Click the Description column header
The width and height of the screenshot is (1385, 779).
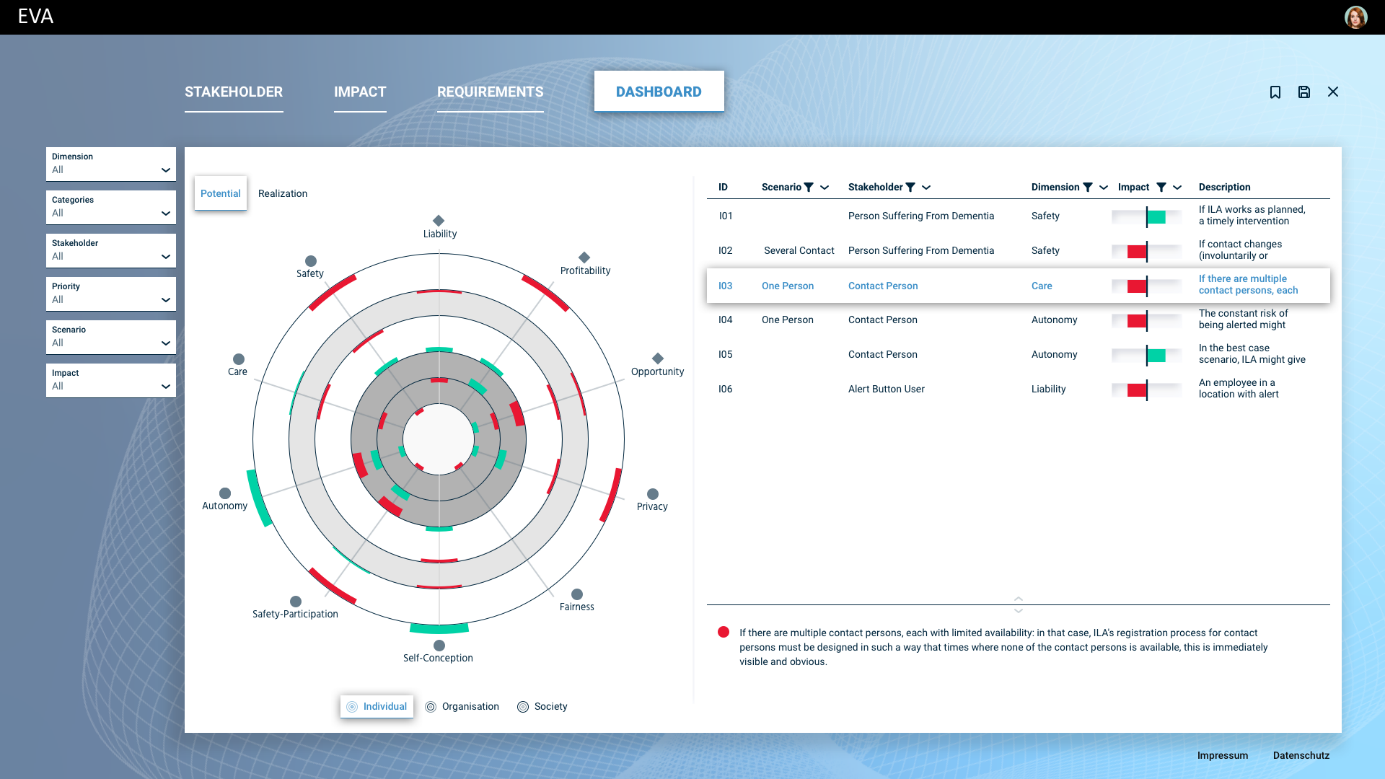tap(1225, 187)
